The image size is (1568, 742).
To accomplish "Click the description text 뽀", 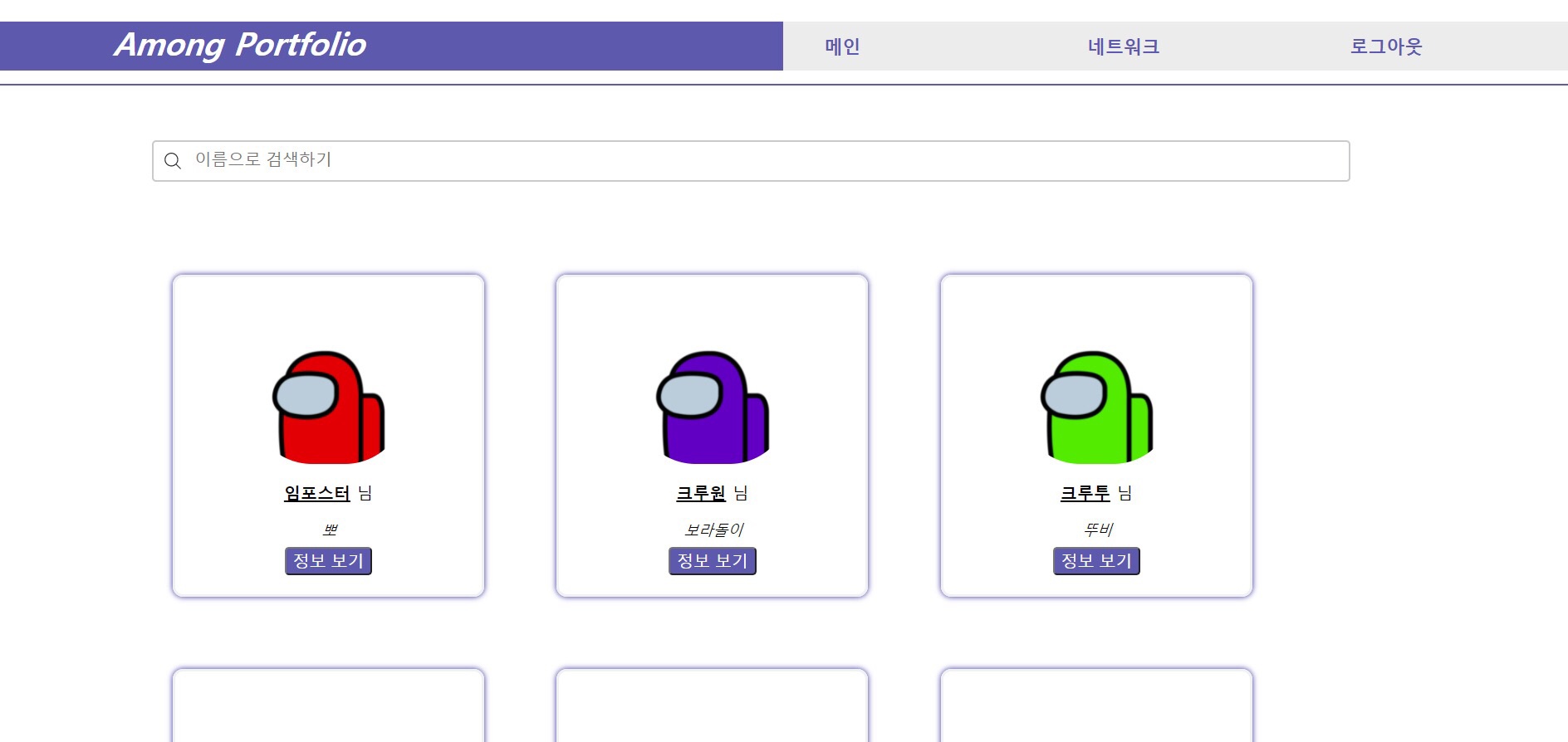I will [329, 530].
